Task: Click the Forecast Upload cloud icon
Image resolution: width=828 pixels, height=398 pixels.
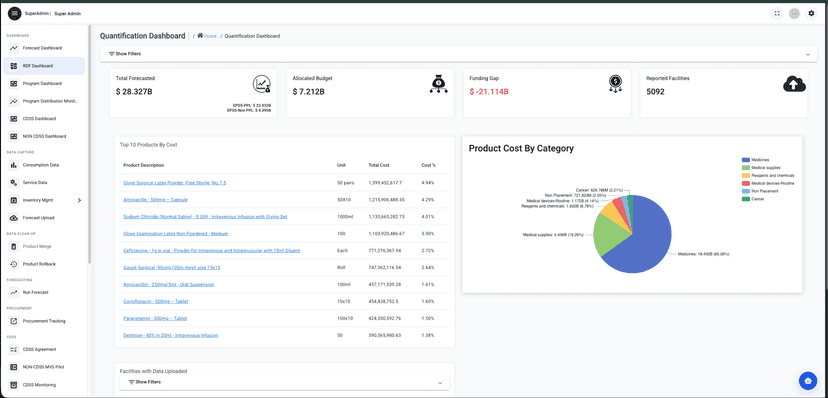Action: coord(14,217)
